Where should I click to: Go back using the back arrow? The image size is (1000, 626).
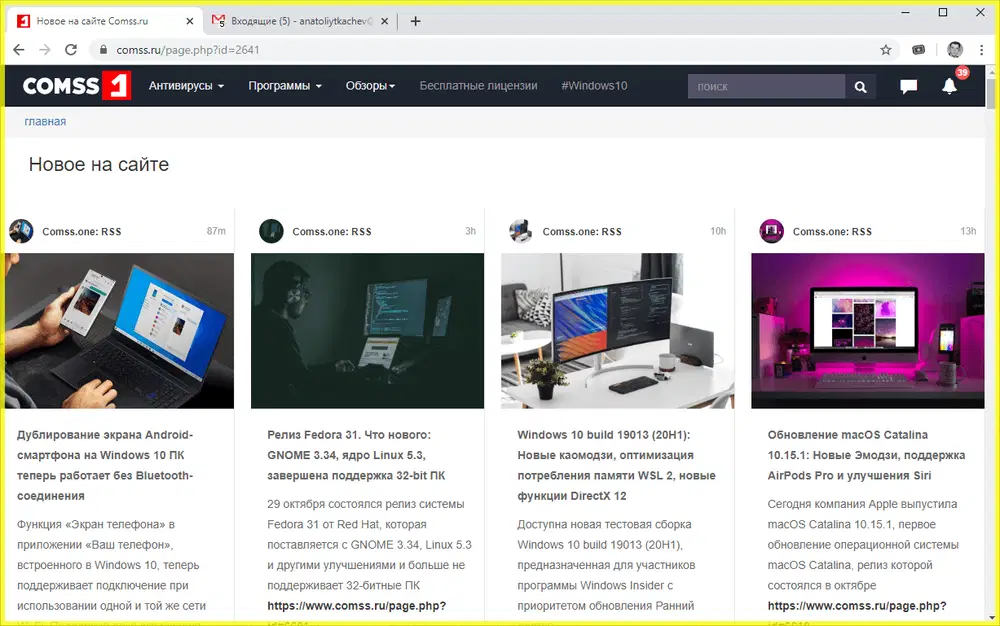click(18, 48)
